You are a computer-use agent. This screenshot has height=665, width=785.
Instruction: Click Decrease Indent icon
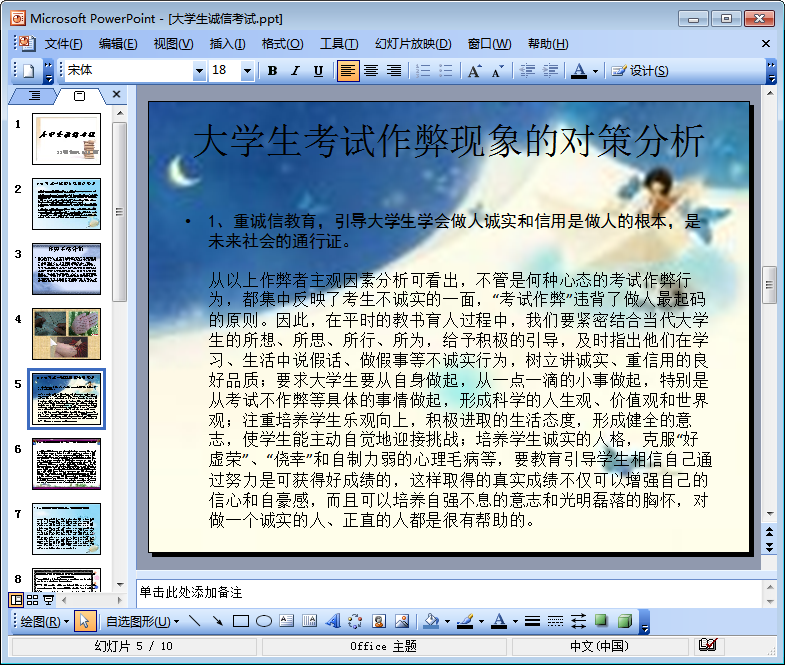[x=527, y=71]
